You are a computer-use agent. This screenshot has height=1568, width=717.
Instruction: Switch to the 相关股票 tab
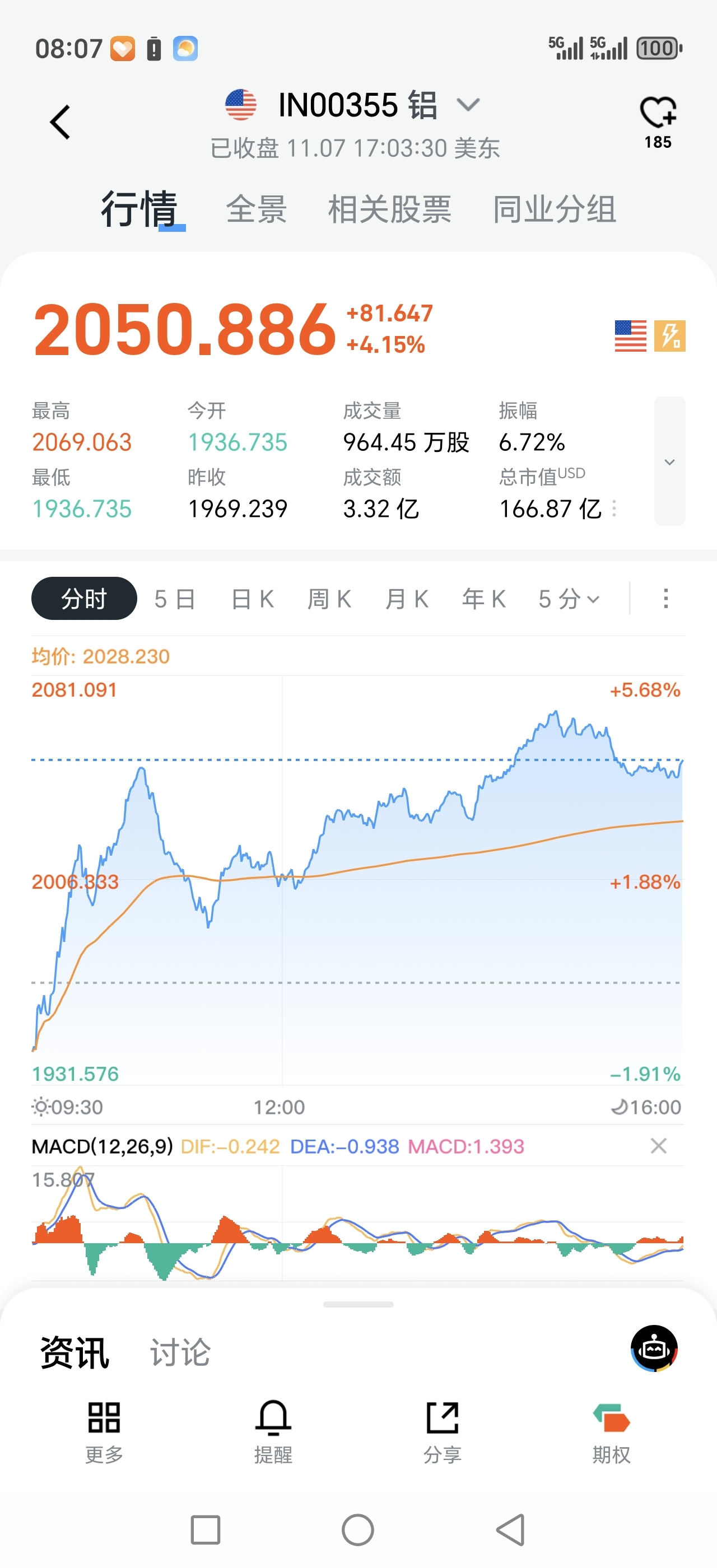tap(389, 209)
